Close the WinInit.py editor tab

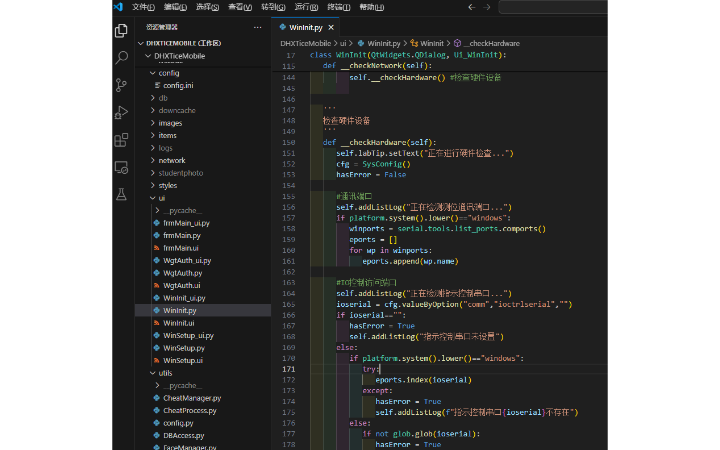331,28
